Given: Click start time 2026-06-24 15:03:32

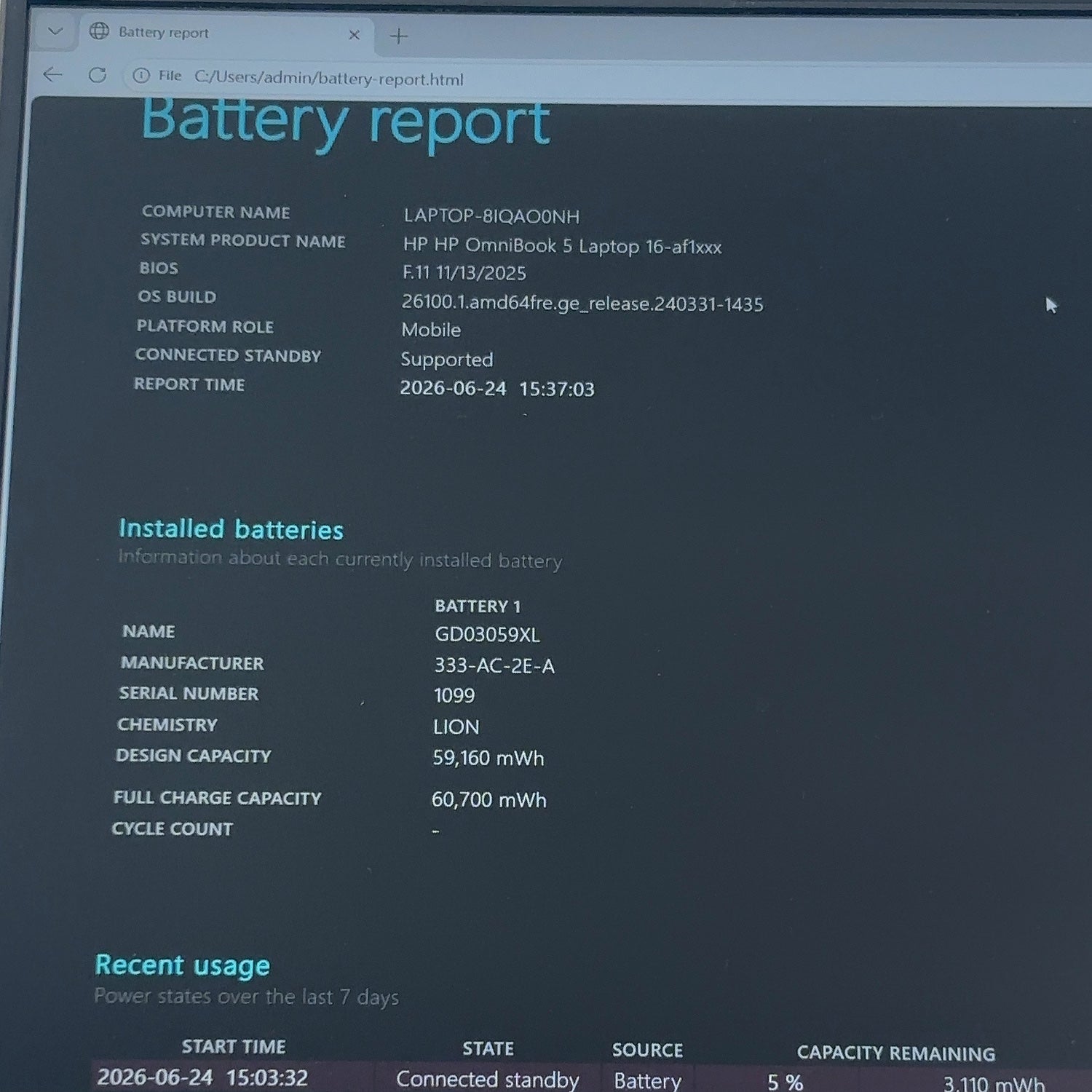Looking at the screenshot, I should [x=202, y=1077].
